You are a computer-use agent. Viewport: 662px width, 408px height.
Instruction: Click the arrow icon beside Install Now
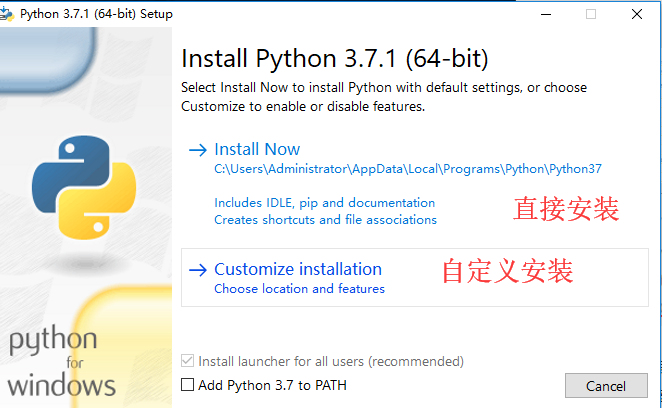pyautogui.click(x=198, y=150)
